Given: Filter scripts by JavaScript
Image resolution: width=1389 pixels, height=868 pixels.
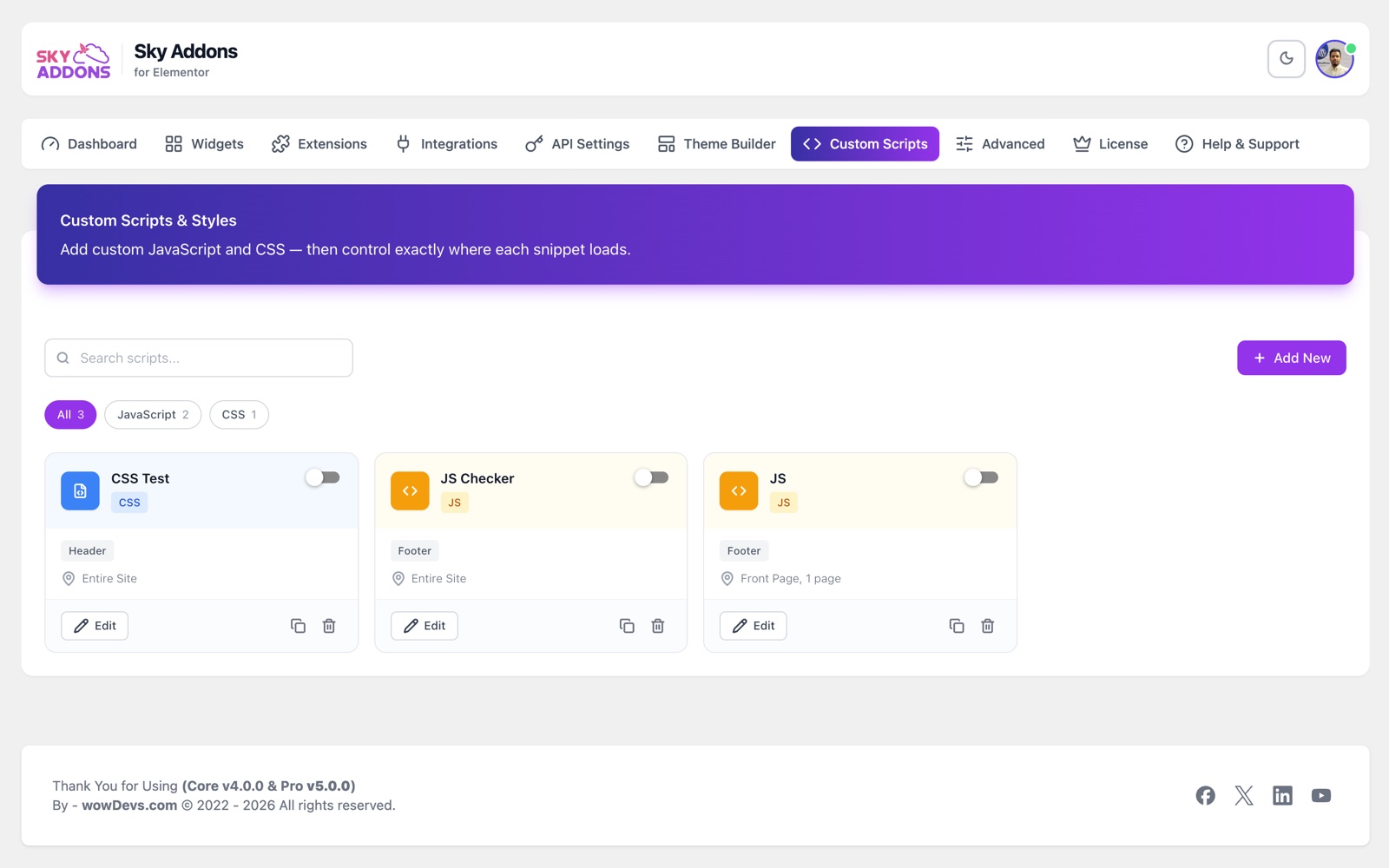Looking at the screenshot, I should coord(153,415).
